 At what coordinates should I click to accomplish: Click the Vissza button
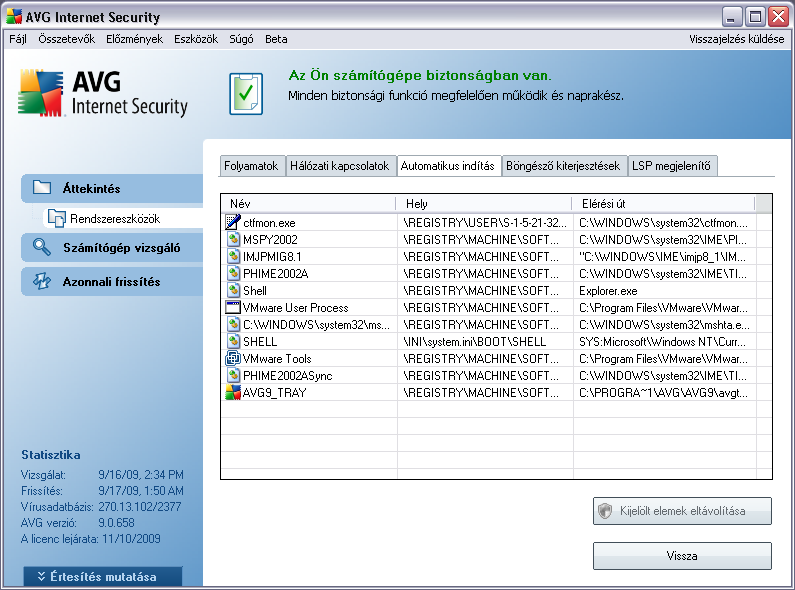pyautogui.click(x=682, y=556)
